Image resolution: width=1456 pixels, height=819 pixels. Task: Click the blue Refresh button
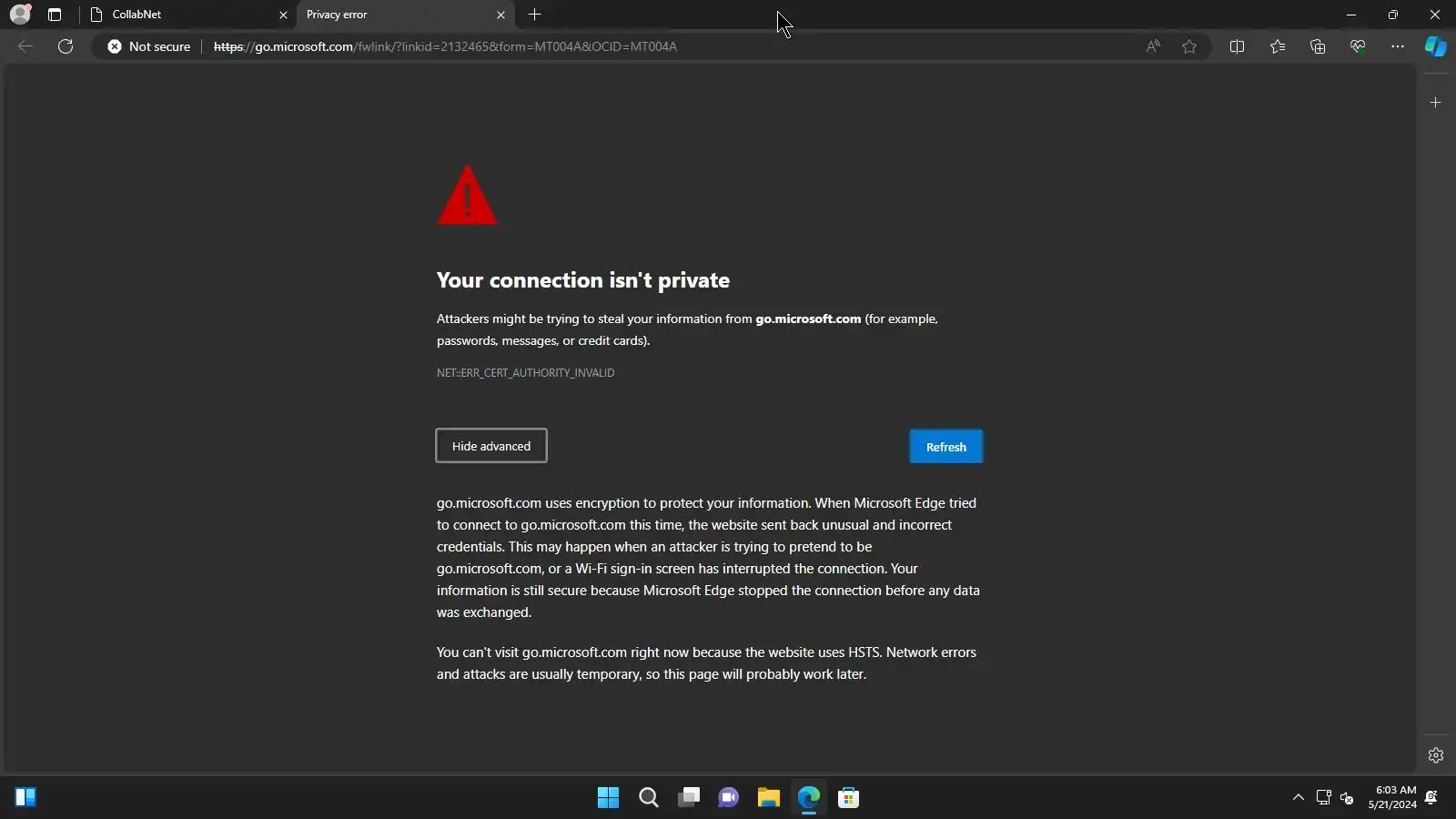tap(946, 447)
